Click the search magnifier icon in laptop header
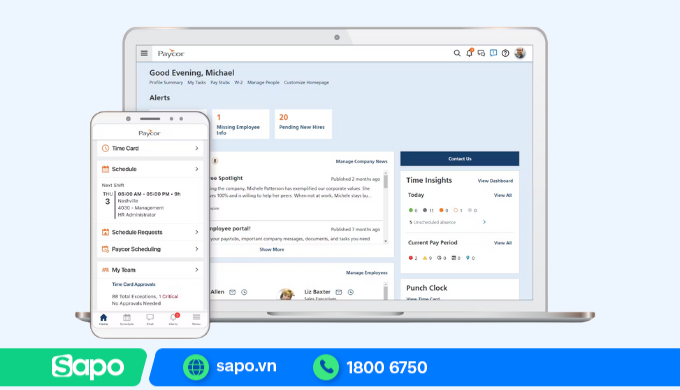 tap(457, 53)
